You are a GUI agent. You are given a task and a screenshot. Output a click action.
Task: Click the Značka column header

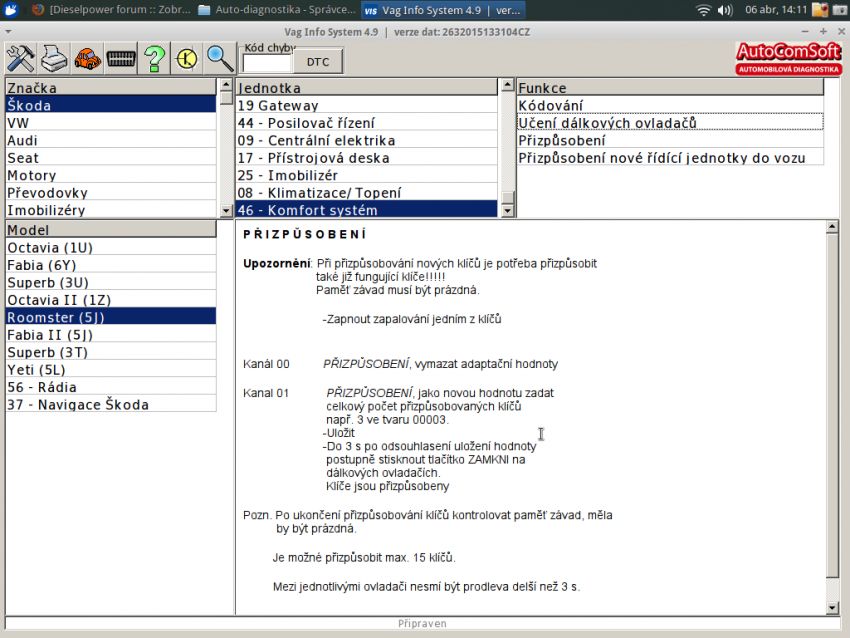(111, 87)
